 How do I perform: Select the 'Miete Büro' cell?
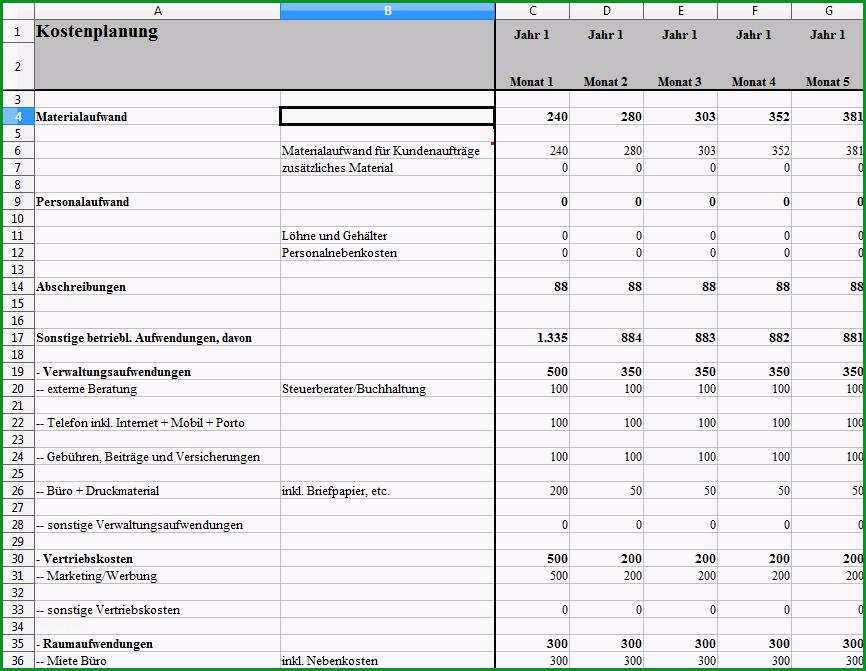click(x=157, y=661)
